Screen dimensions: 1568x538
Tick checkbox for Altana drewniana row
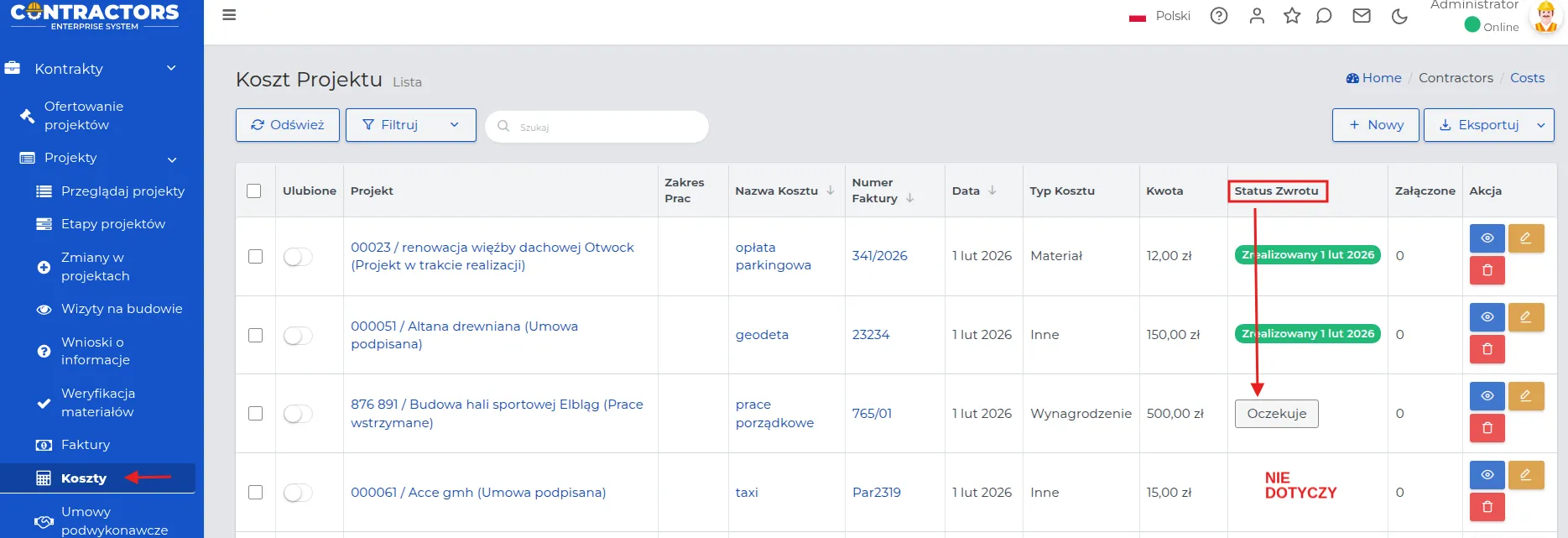click(x=256, y=335)
